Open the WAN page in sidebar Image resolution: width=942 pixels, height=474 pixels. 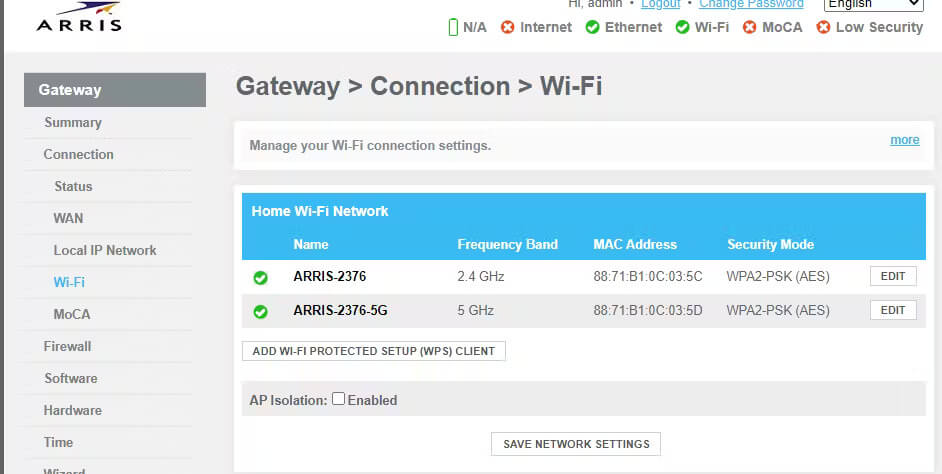point(68,218)
